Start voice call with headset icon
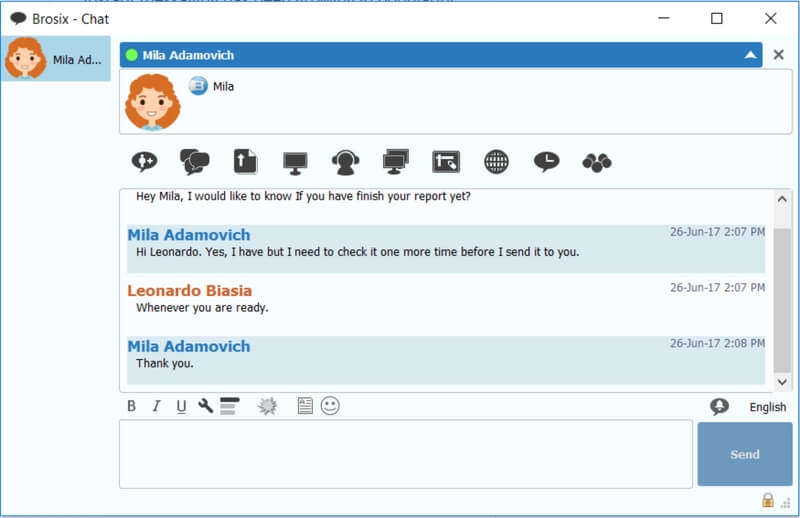Image resolution: width=800 pixels, height=518 pixels. tap(345, 162)
